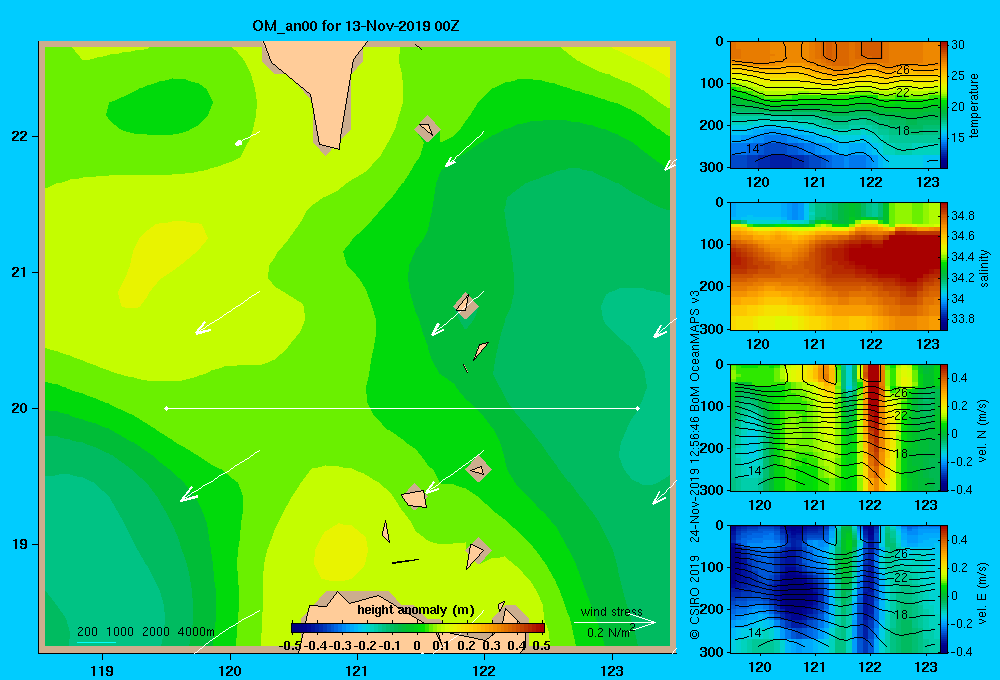Click the 'height anomaly (m)' label
Screen dimensions: 1000x680
click(416, 610)
